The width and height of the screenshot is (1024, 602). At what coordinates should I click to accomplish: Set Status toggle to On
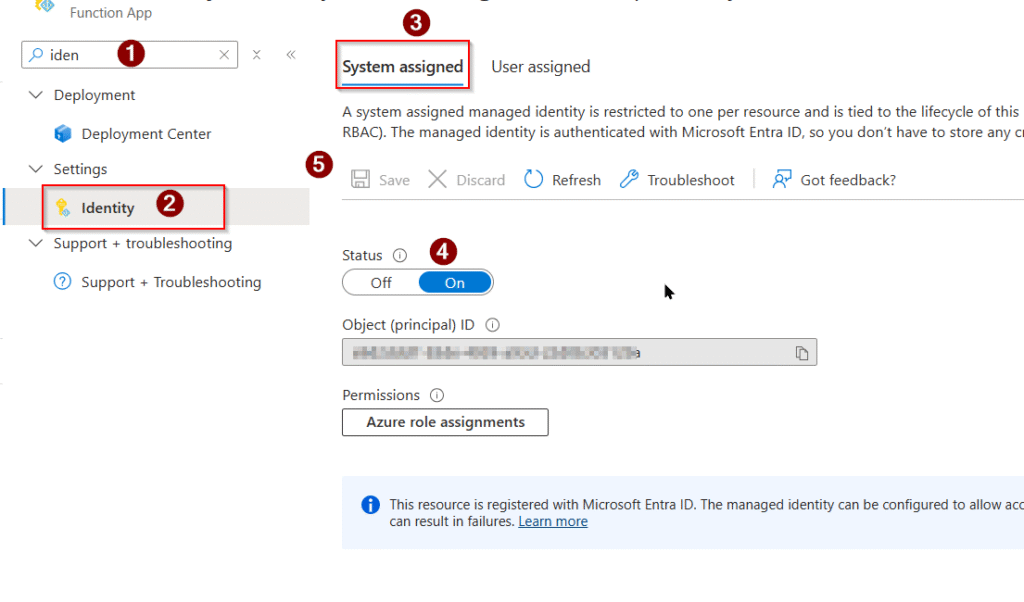[455, 283]
